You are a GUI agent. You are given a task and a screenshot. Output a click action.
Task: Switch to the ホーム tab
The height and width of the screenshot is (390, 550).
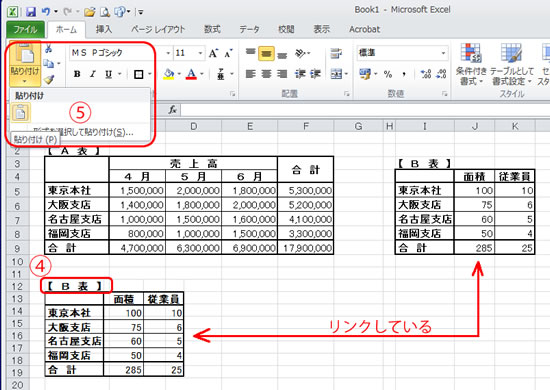[x=66, y=29]
